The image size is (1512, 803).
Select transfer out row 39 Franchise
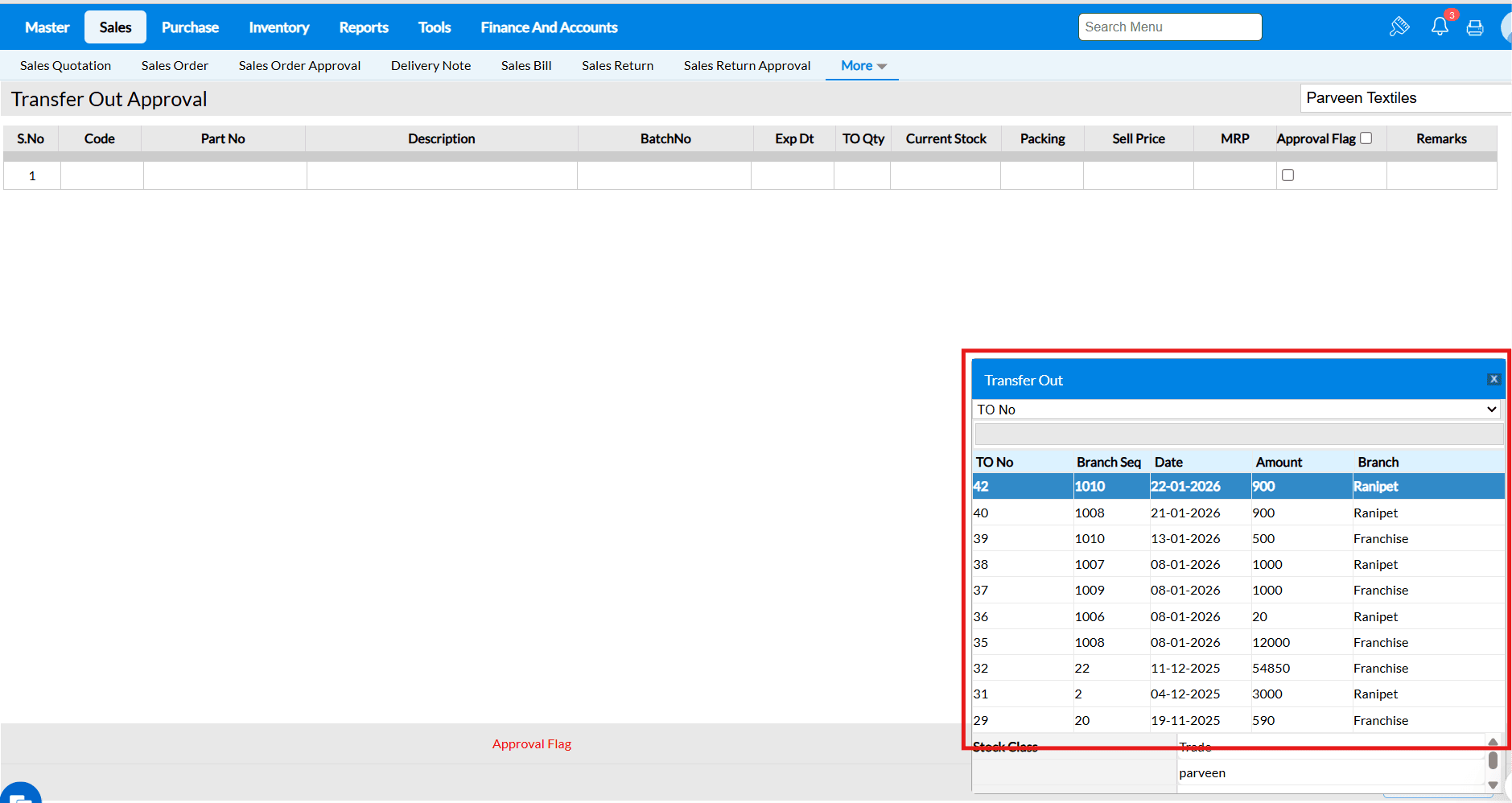[1238, 538]
